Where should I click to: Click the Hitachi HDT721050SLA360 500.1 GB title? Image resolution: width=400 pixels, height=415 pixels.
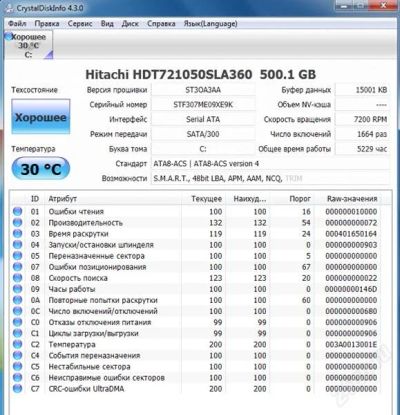coord(201,74)
